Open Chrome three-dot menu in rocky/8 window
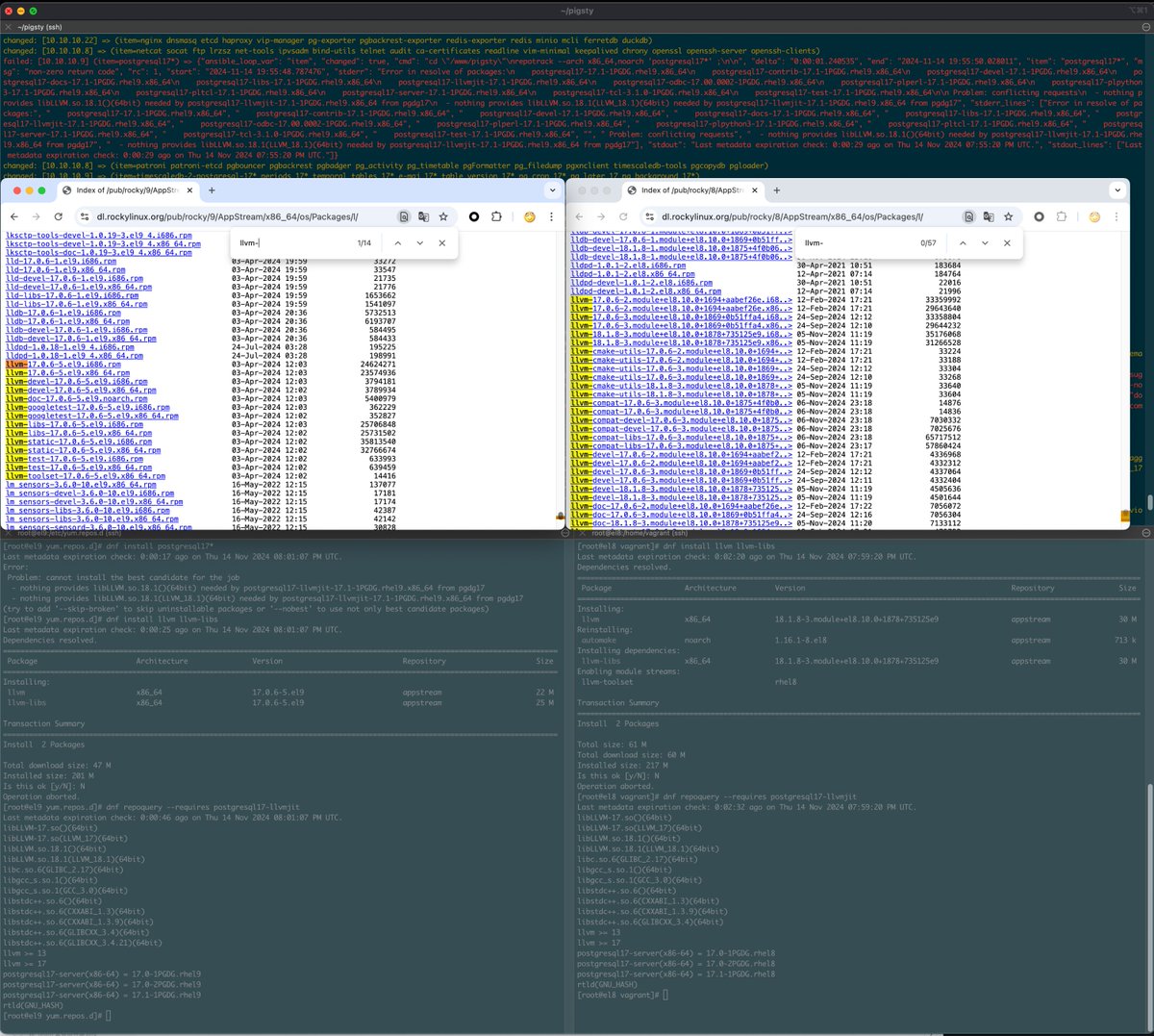The image size is (1154, 1036). coord(1116,216)
